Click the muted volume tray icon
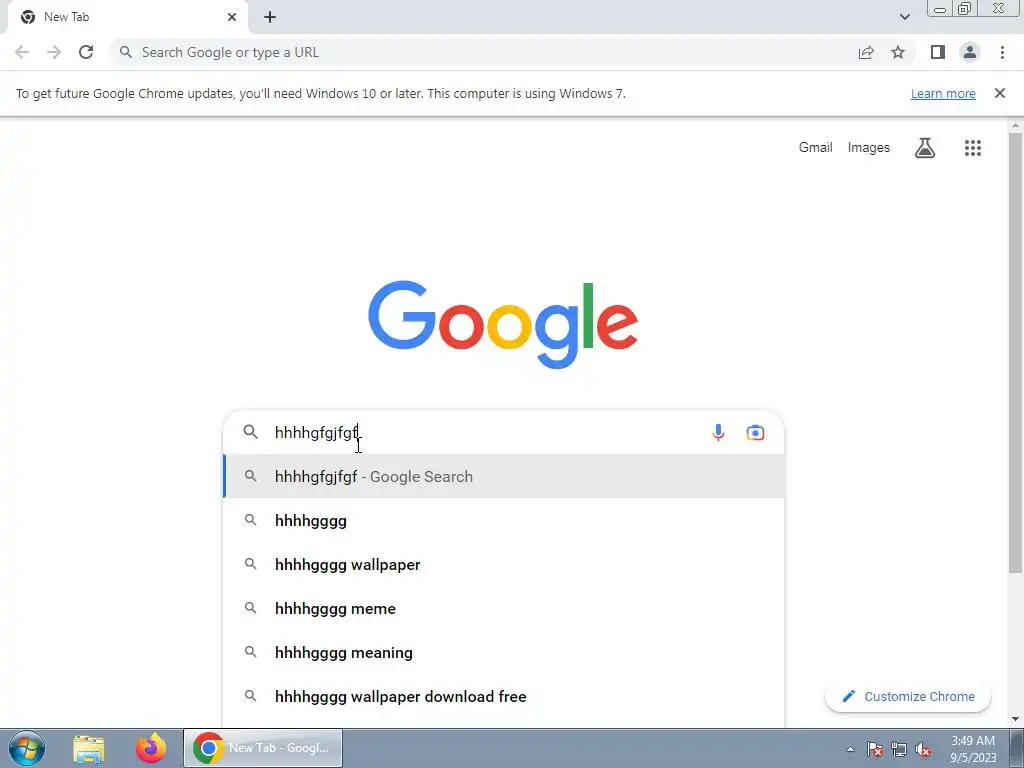 click(923, 749)
